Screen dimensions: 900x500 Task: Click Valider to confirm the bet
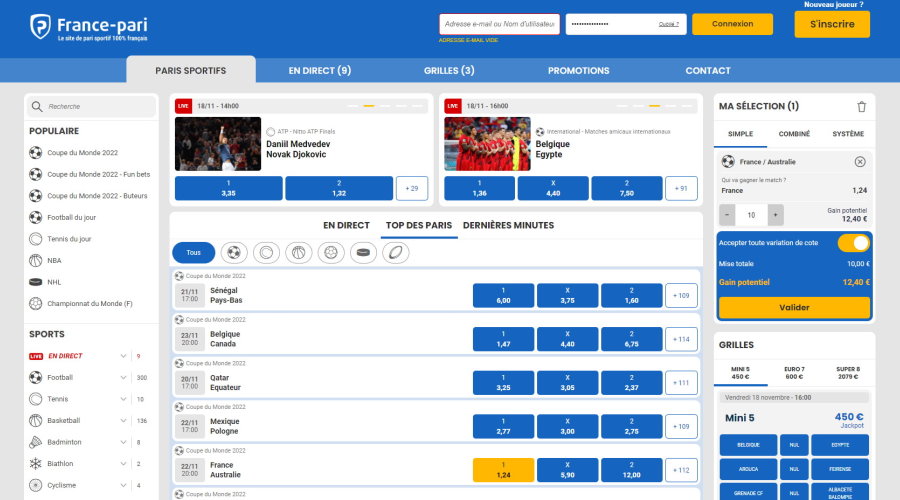click(794, 308)
